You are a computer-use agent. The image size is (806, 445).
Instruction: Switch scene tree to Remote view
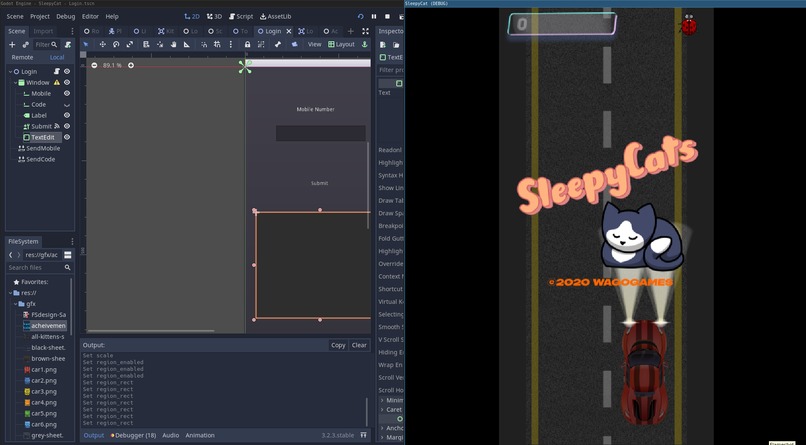[x=22, y=58]
